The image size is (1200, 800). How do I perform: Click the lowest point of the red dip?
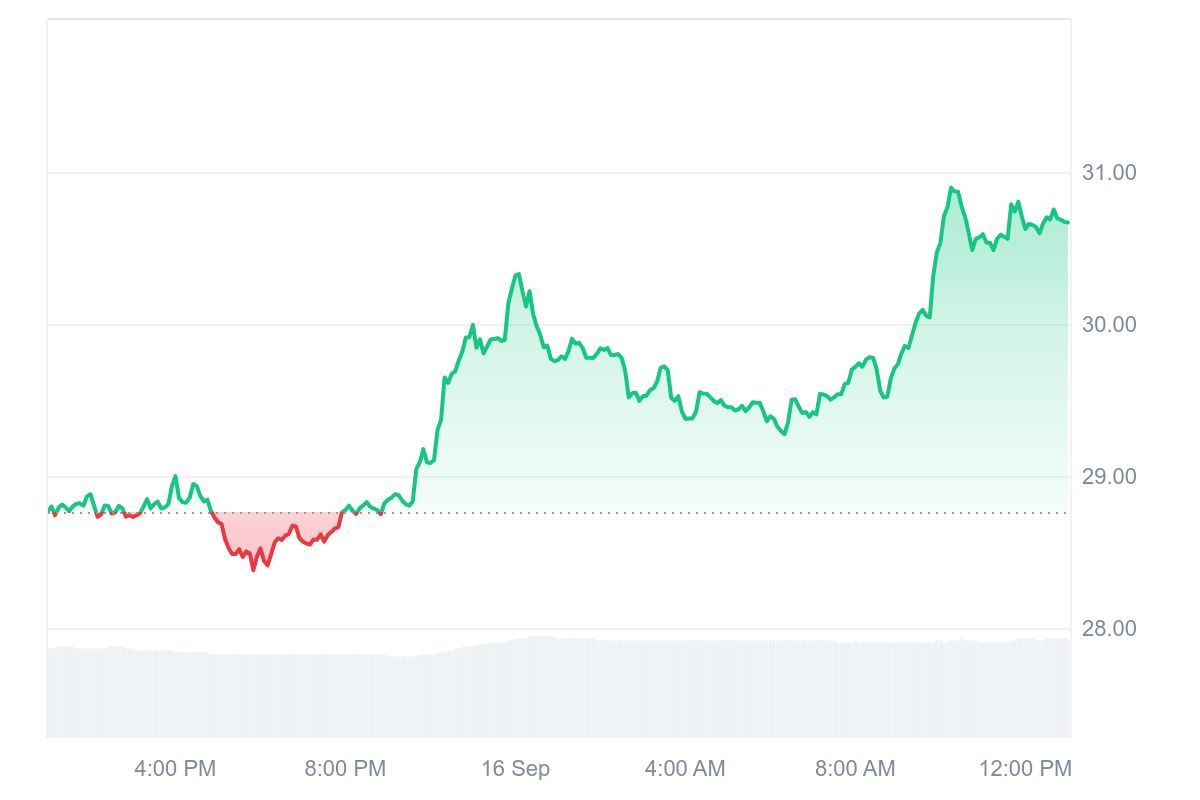pos(253,569)
